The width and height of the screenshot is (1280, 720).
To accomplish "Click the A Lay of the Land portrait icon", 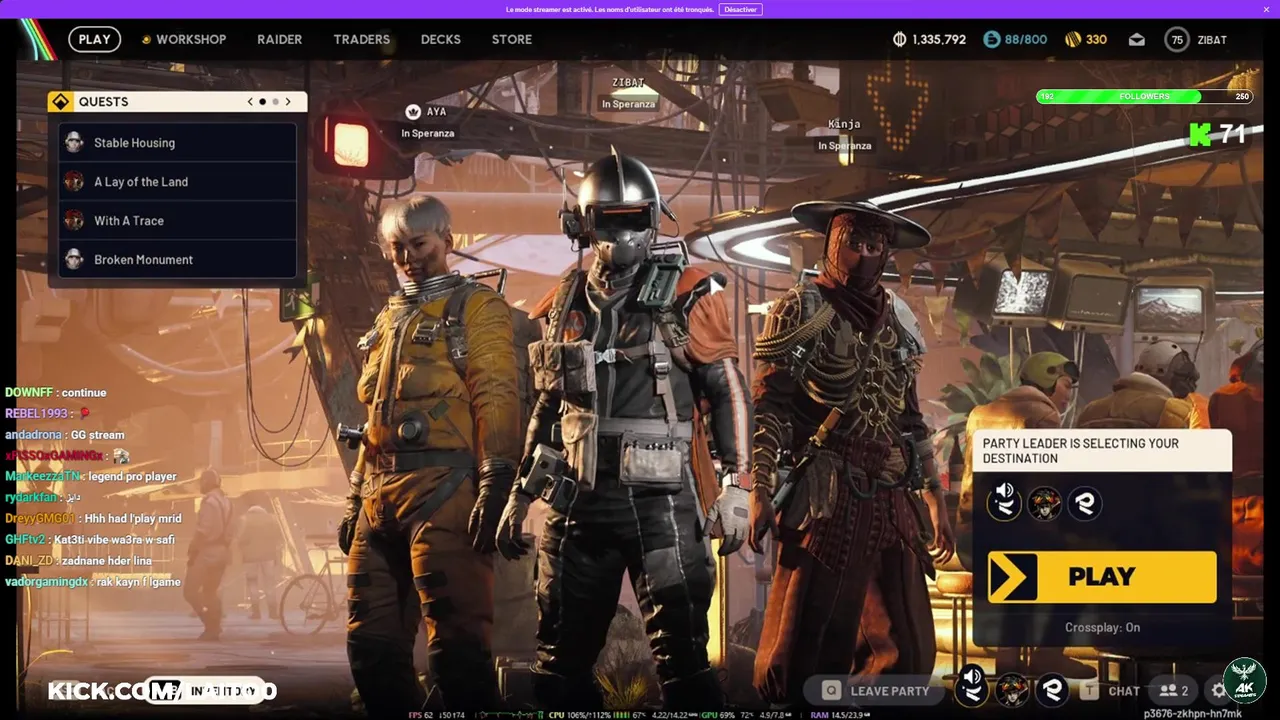I will (74, 182).
